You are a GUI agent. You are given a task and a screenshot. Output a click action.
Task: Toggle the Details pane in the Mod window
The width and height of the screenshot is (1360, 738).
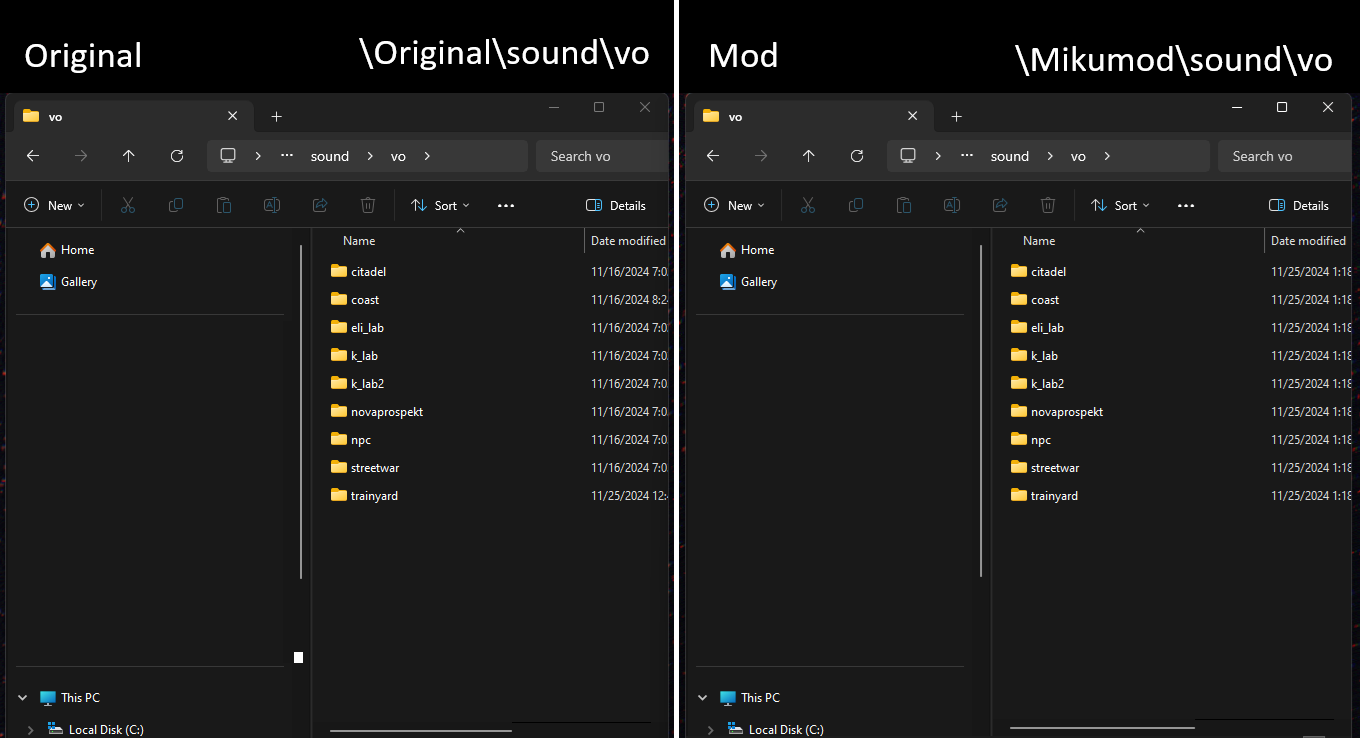pos(1299,205)
